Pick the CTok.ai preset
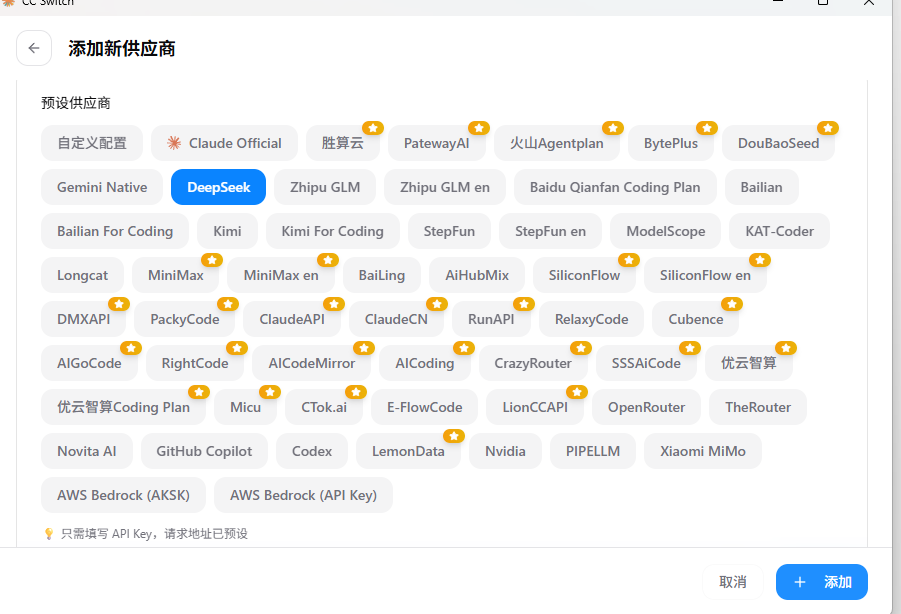Screen dimensions: 901x614 pos(324,407)
